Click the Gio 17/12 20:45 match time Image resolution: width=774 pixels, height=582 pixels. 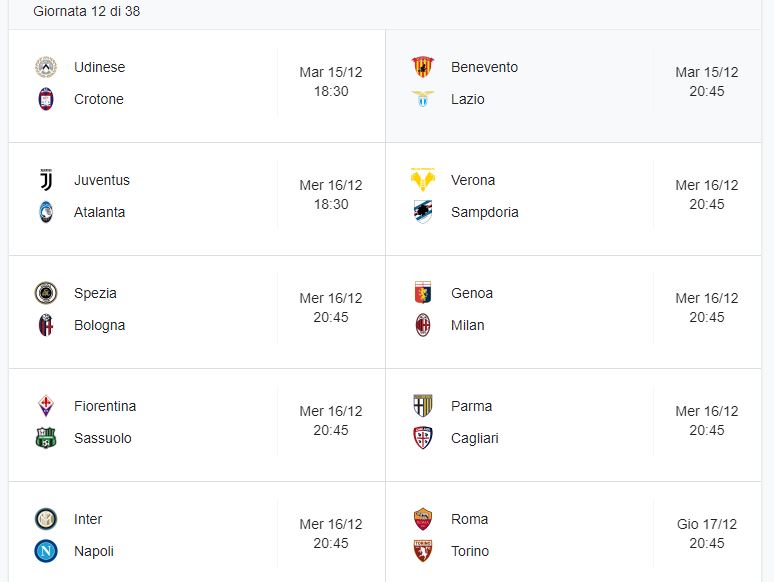pos(707,534)
